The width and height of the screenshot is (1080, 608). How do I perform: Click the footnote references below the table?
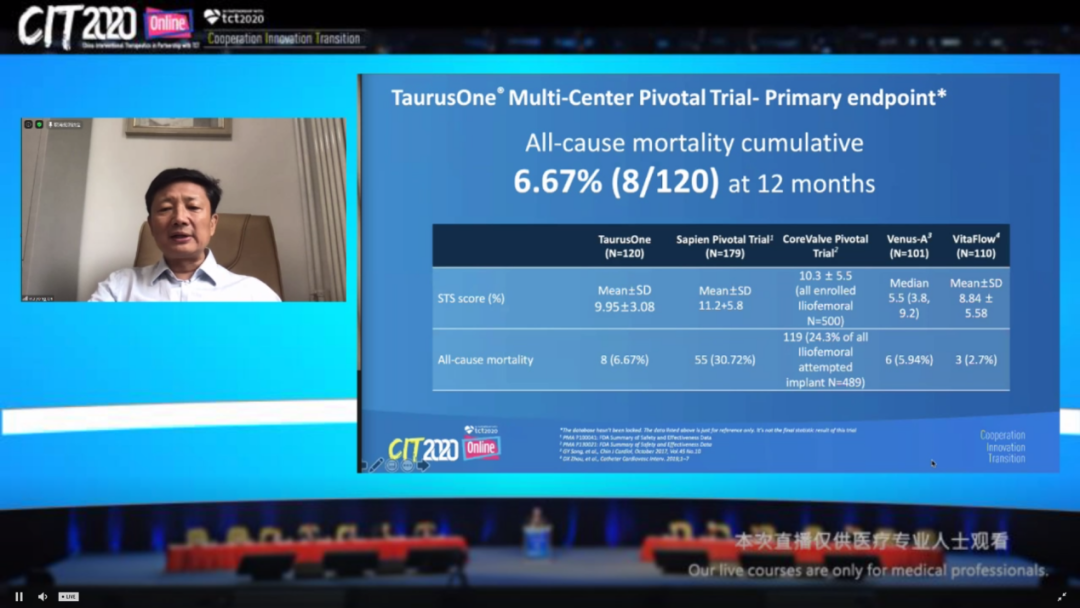coord(708,444)
